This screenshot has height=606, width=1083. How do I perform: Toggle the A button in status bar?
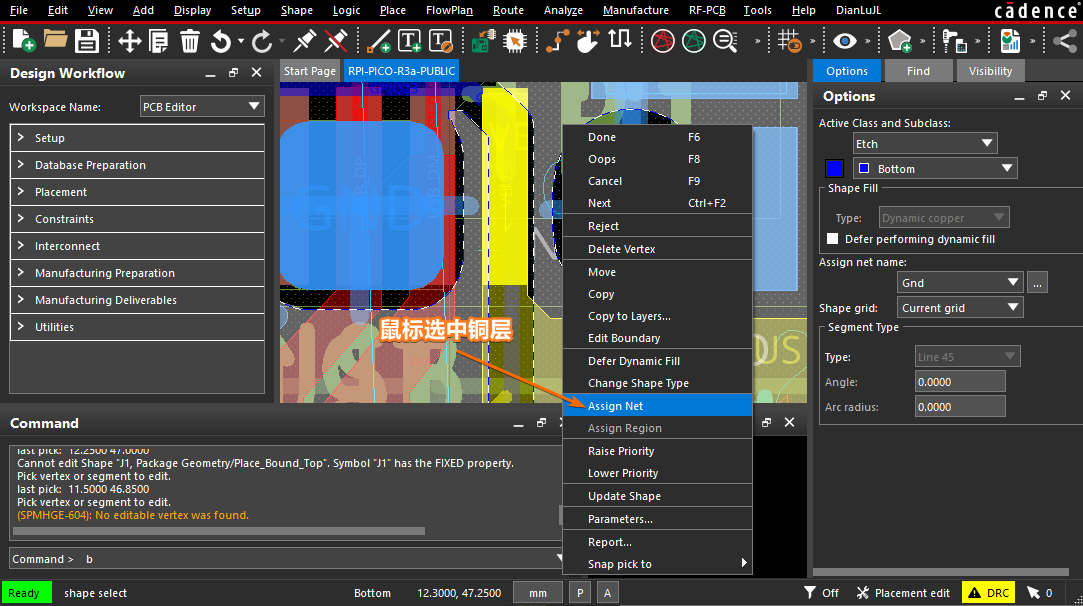coord(607,593)
